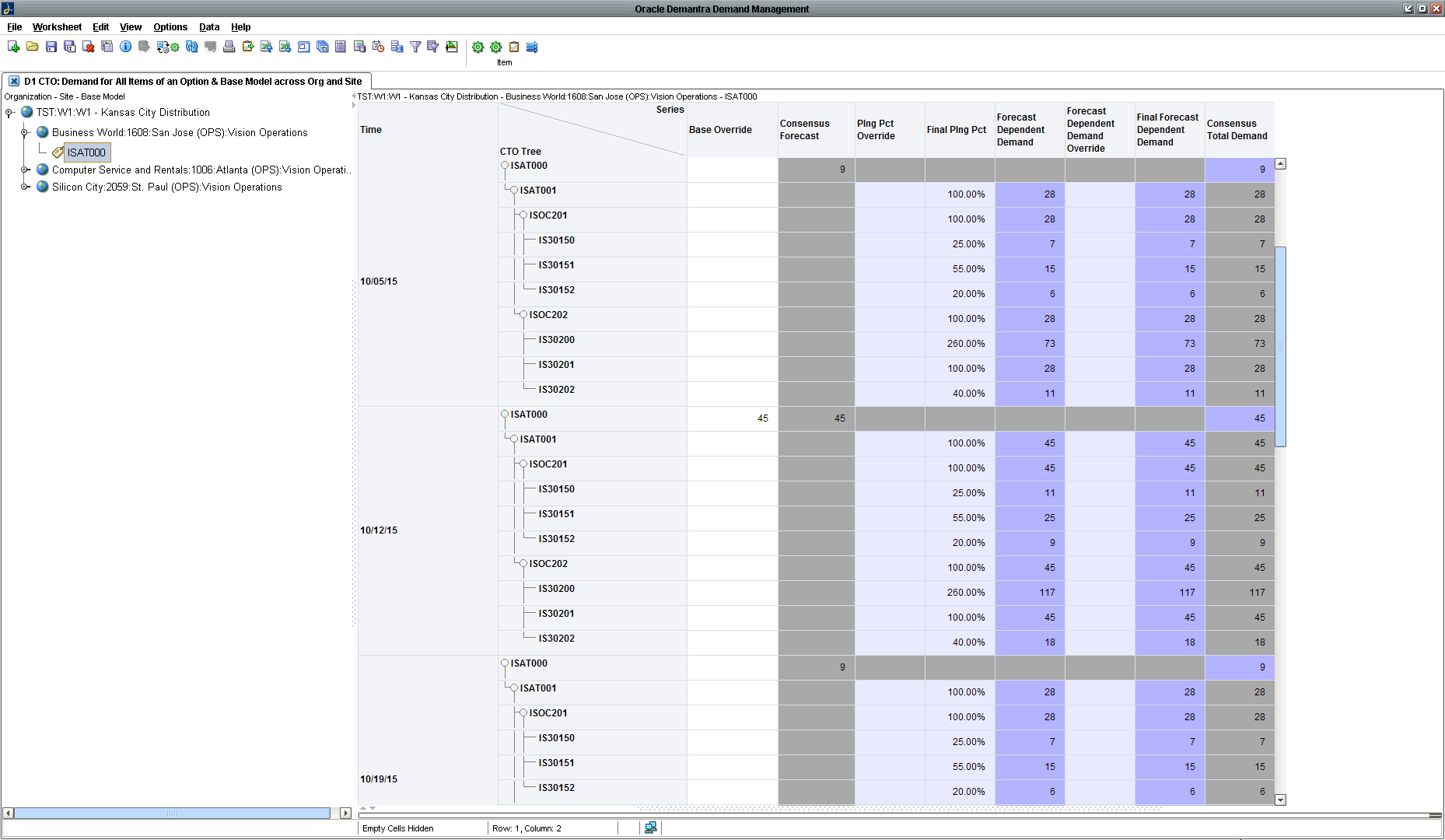Select the ISAT001 radio node for 10/05/15
1445x840 pixels.
[514, 190]
